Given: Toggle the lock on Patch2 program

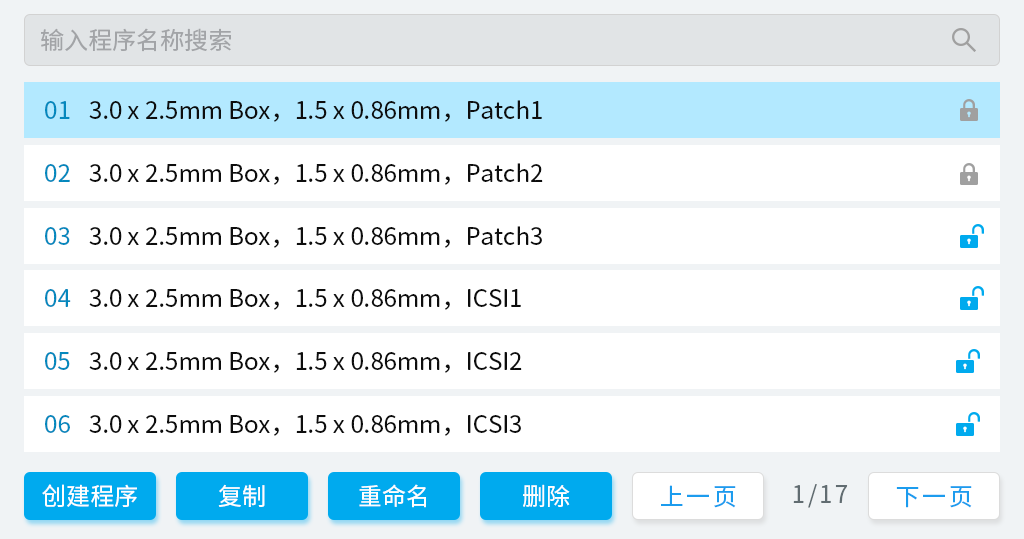Looking at the screenshot, I should click(968, 174).
